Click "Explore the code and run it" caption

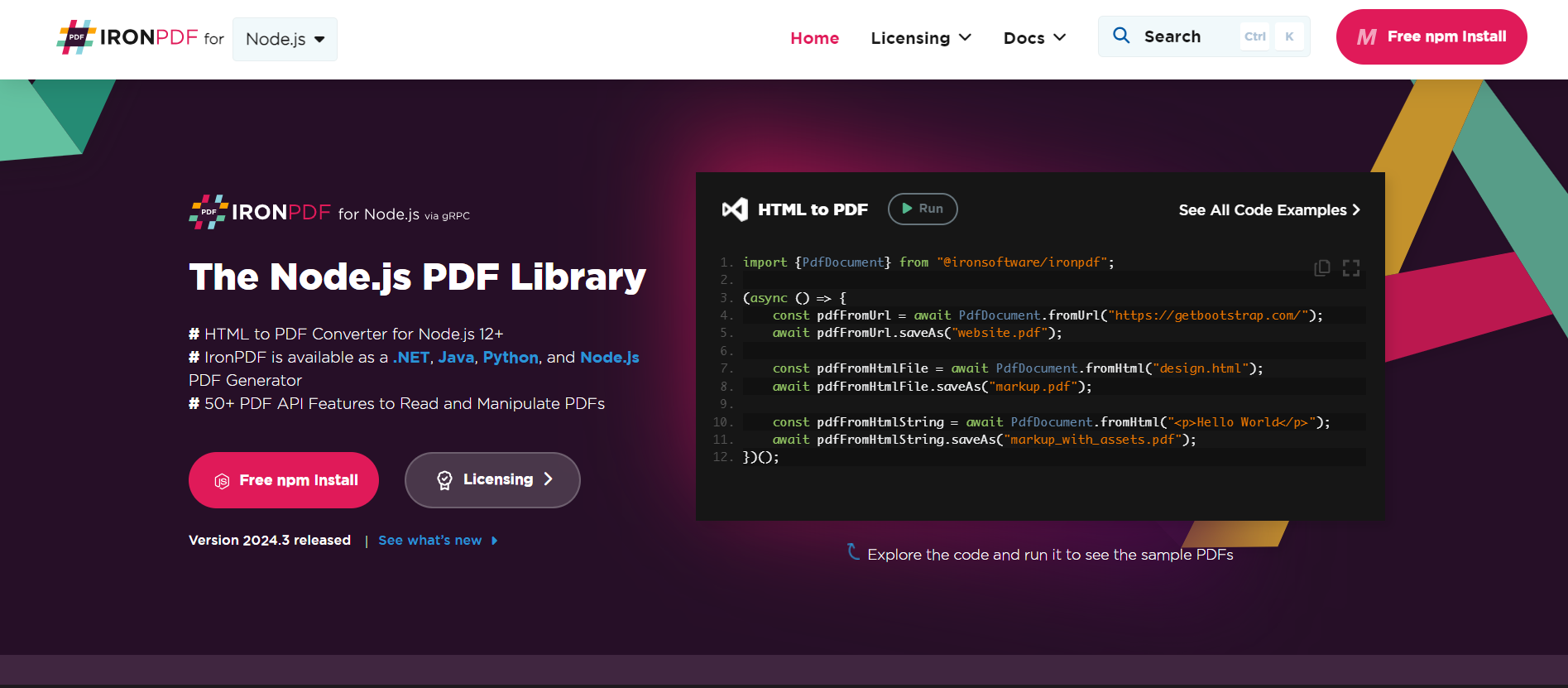coord(1050,555)
